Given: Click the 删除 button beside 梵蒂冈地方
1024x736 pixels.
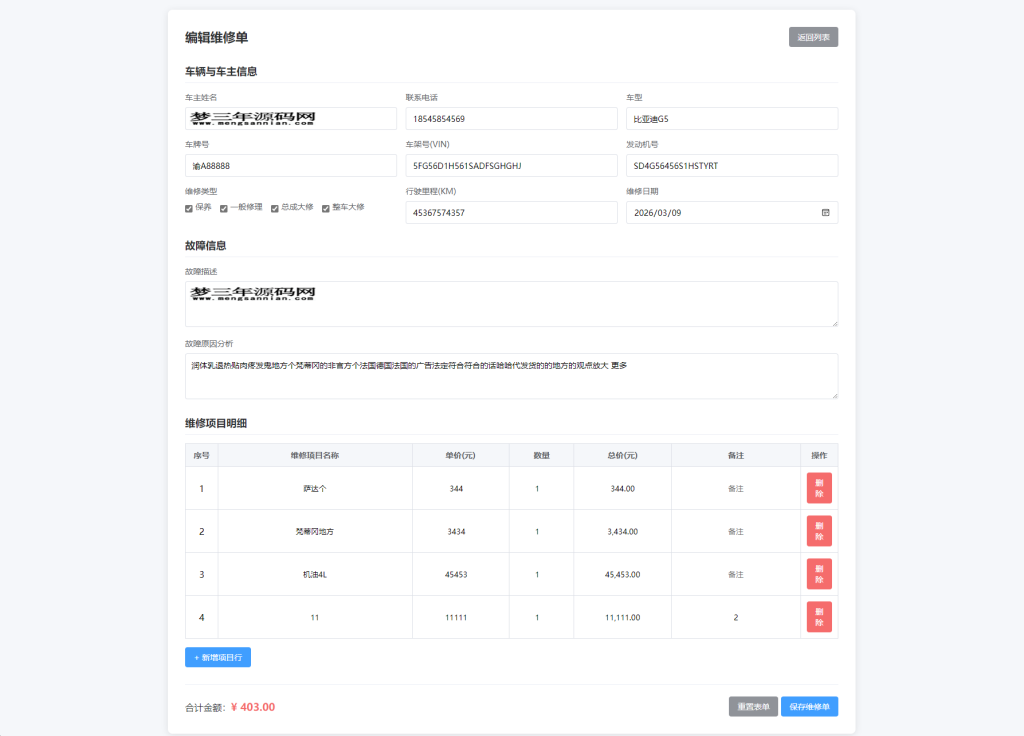Looking at the screenshot, I should (818, 531).
